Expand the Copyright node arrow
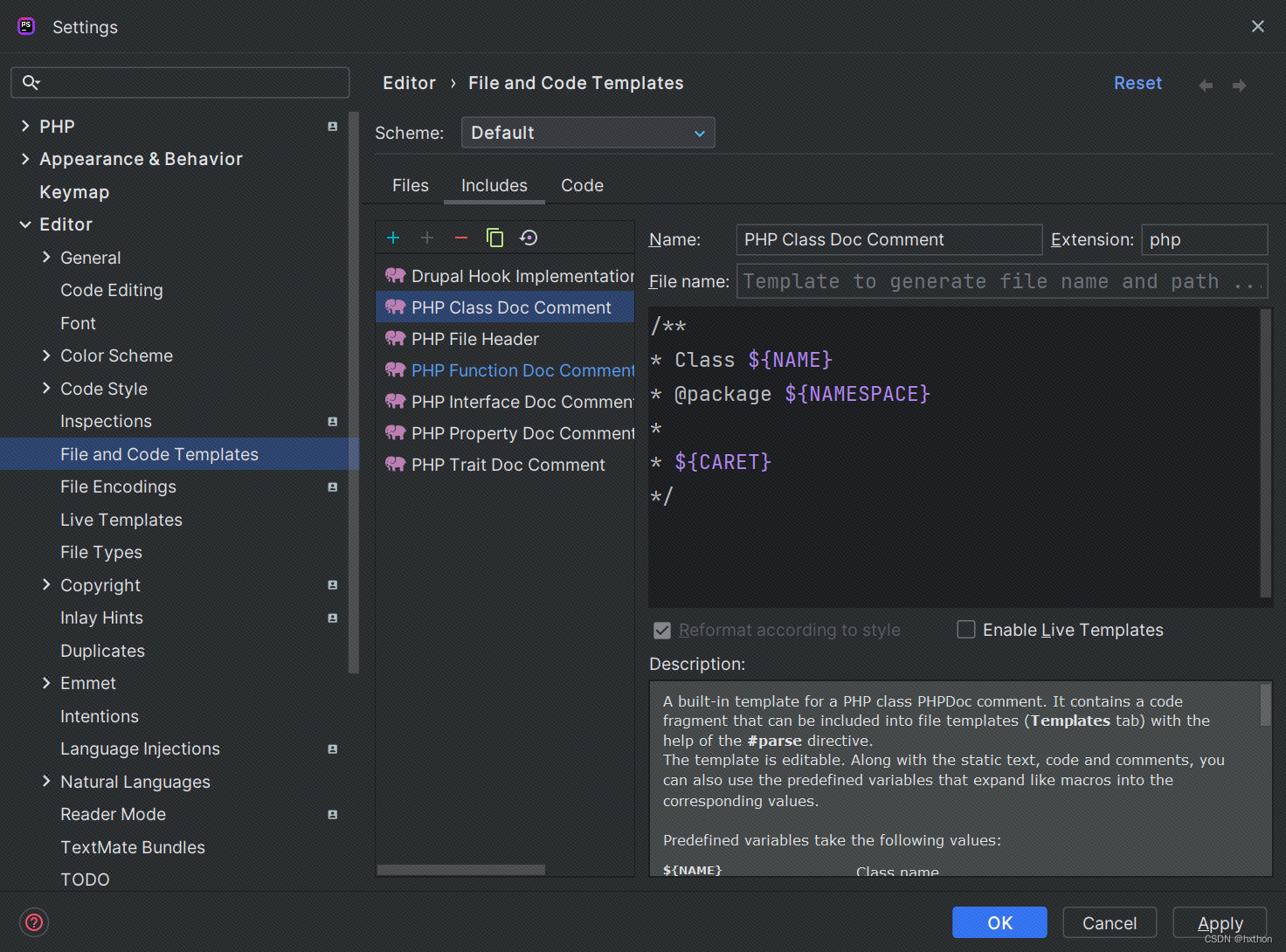Image resolution: width=1286 pixels, height=952 pixels. coord(46,584)
